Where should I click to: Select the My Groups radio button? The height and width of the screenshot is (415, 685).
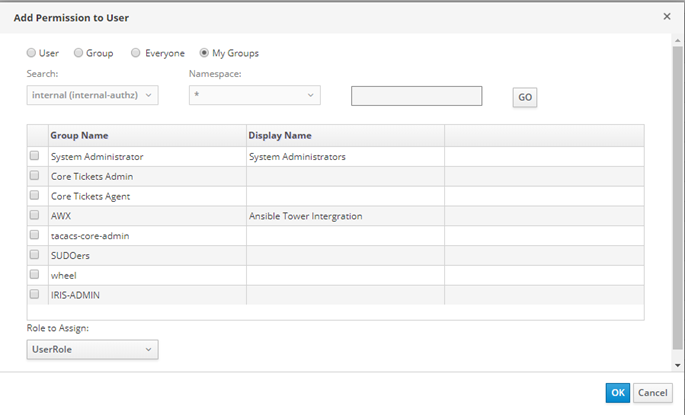(x=204, y=53)
